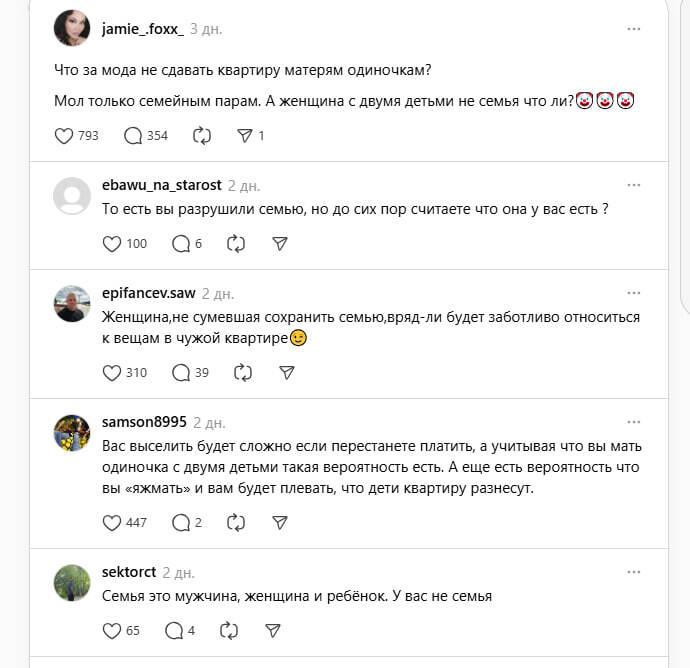The image size is (690, 668).
Task: Share the samson8995 comment
Action: pyautogui.click(x=280, y=522)
